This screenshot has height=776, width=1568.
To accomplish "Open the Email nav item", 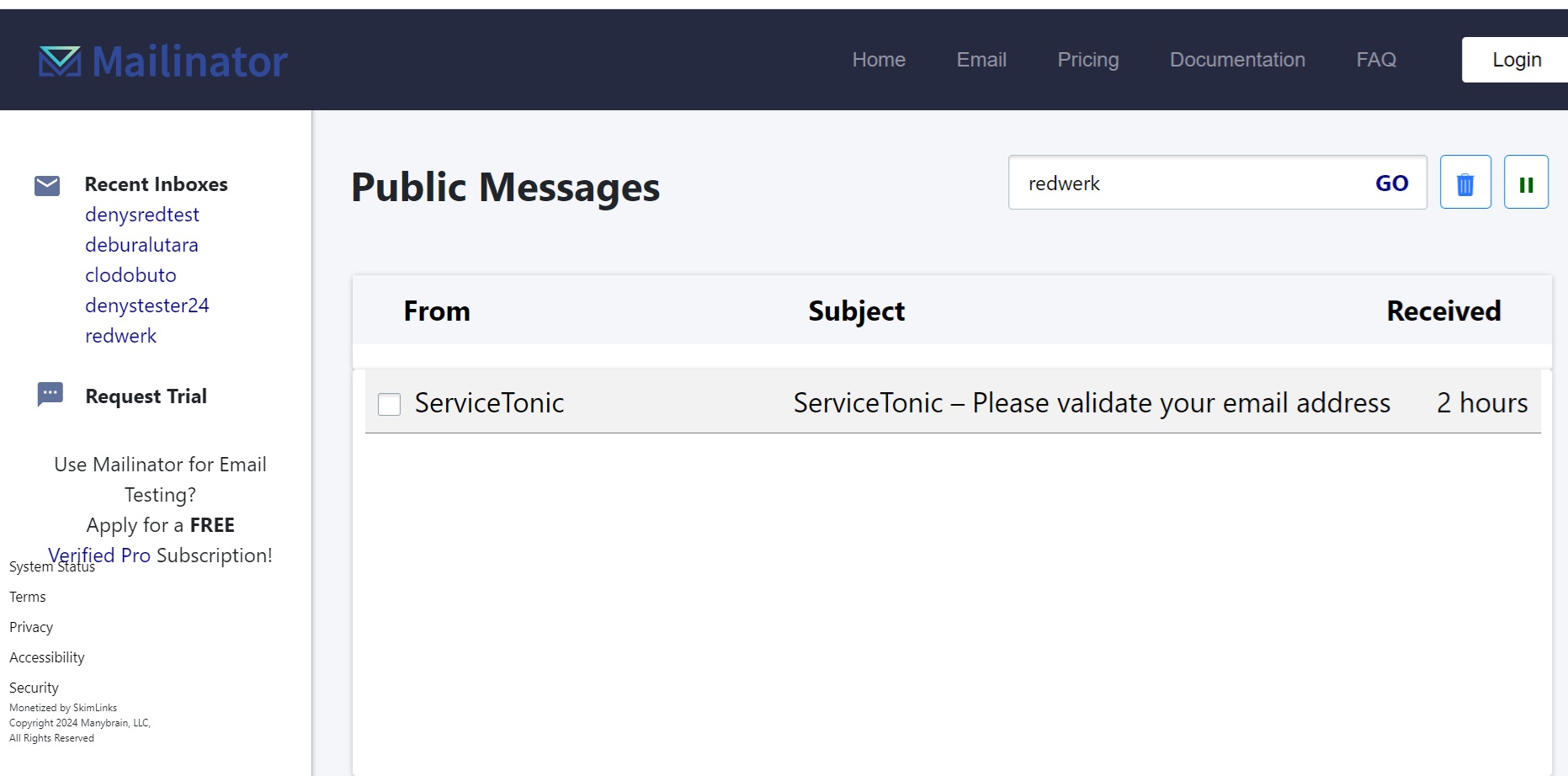I will [x=981, y=60].
